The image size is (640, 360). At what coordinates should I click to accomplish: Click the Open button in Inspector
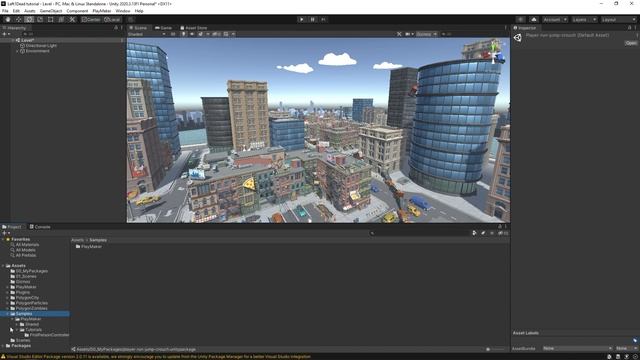click(x=631, y=43)
